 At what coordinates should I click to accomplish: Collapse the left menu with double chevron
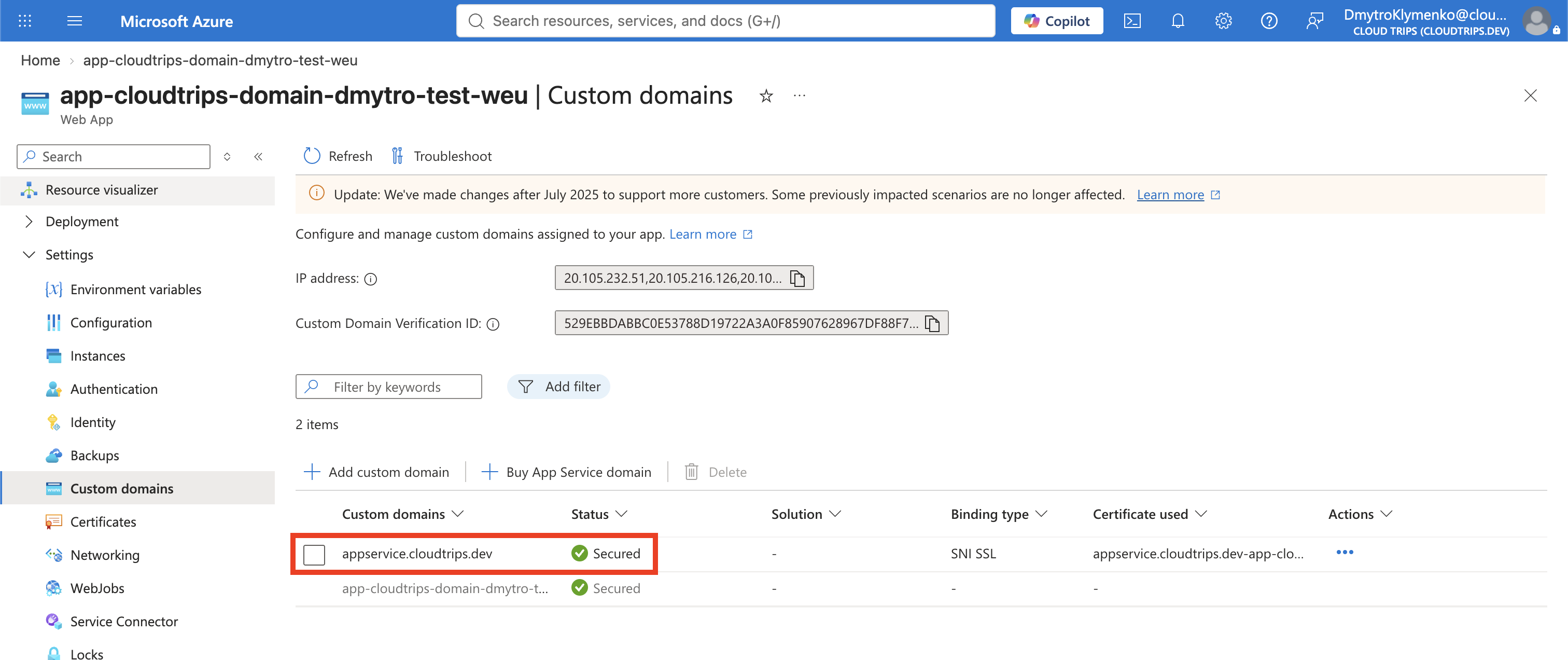[258, 157]
